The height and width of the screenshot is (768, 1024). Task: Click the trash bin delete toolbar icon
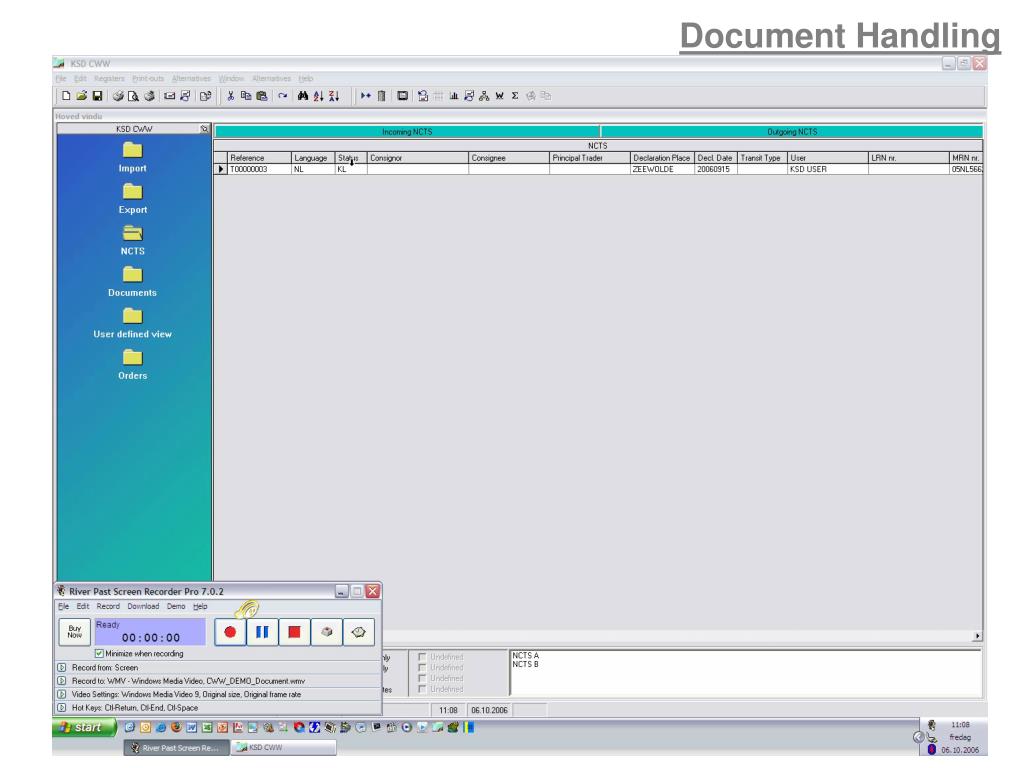coord(381,96)
